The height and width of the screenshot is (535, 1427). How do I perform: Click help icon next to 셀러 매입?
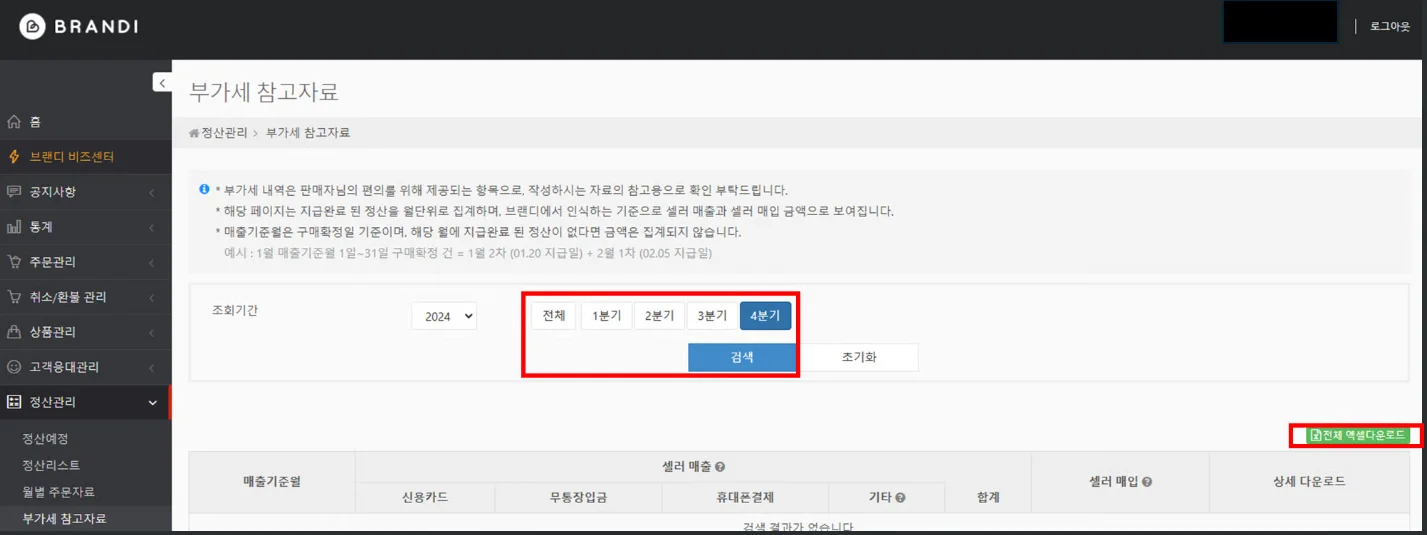point(1147,482)
